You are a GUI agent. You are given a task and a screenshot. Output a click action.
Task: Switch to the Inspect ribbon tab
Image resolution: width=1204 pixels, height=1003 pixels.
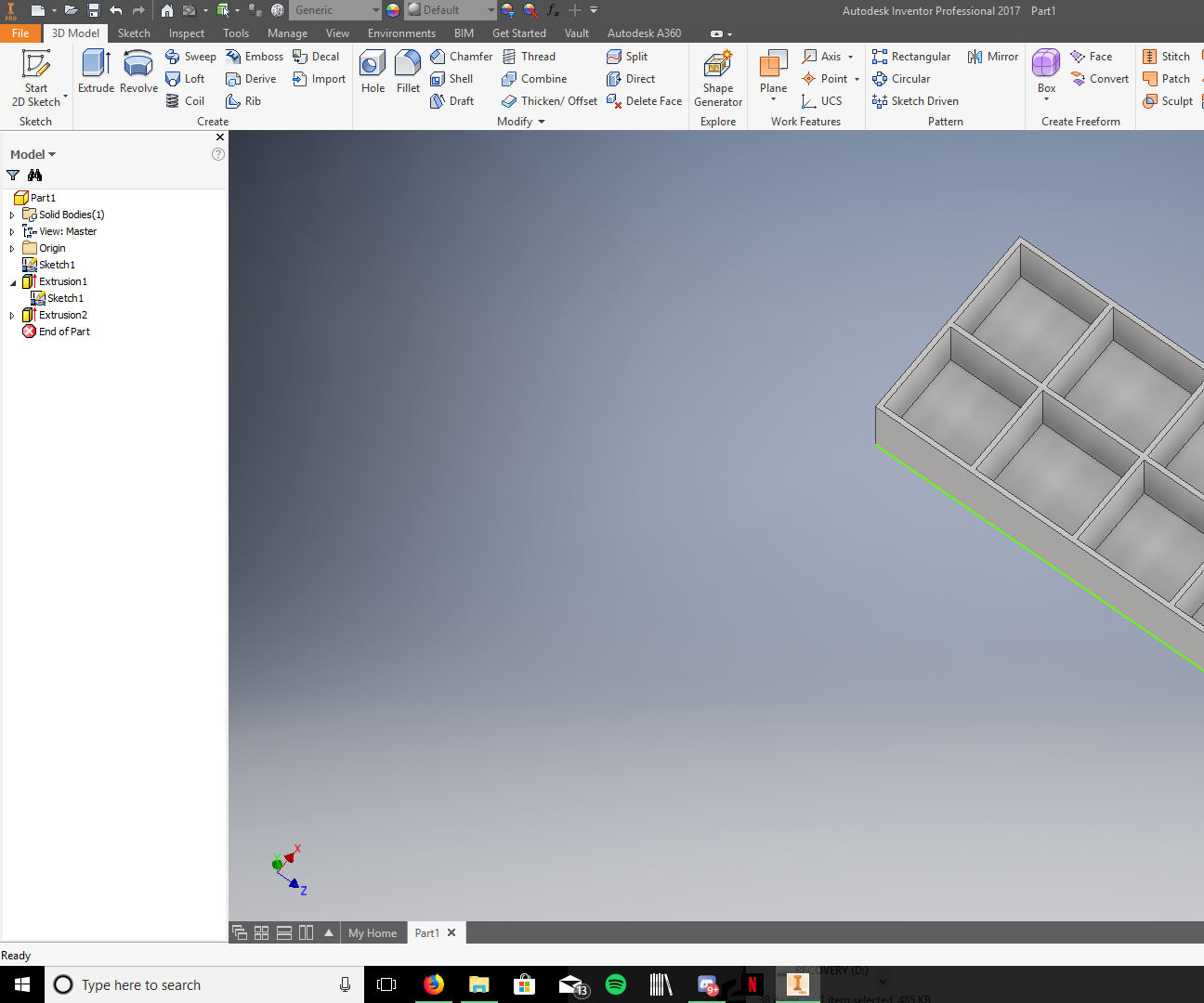click(186, 33)
